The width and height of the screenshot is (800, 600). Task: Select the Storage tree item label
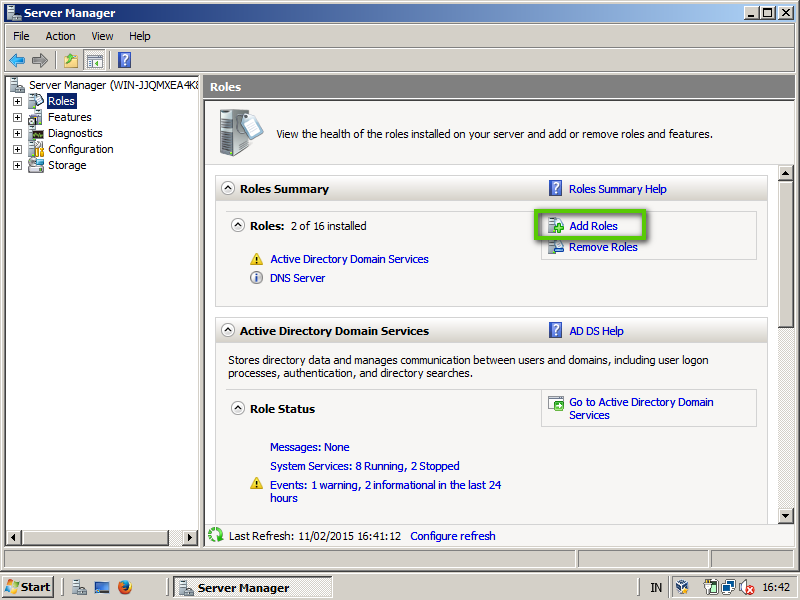pyautogui.click(x=67, y=165)
